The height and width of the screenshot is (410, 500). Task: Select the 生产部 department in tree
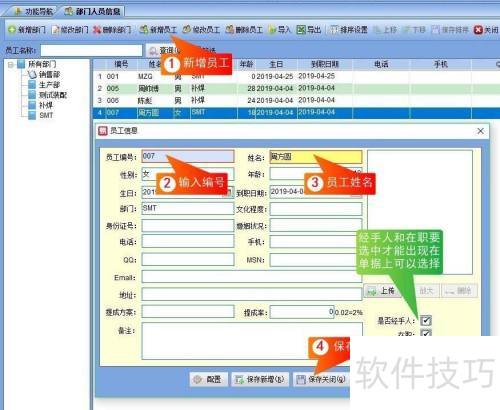[x=49, y=85]
